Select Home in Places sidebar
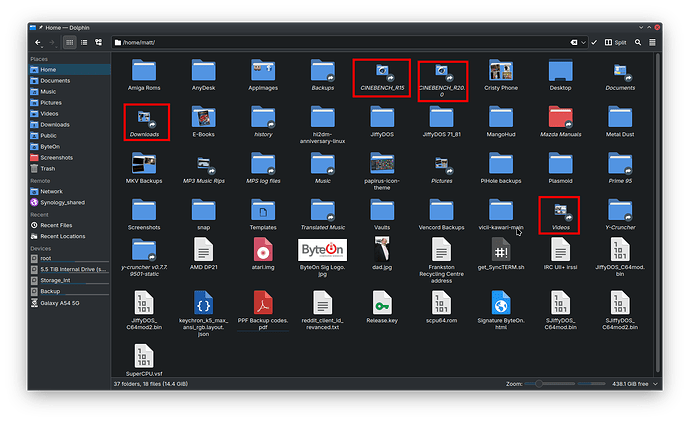Image resolution: width=690 pixels, height=422 pixels. point(70,70)
